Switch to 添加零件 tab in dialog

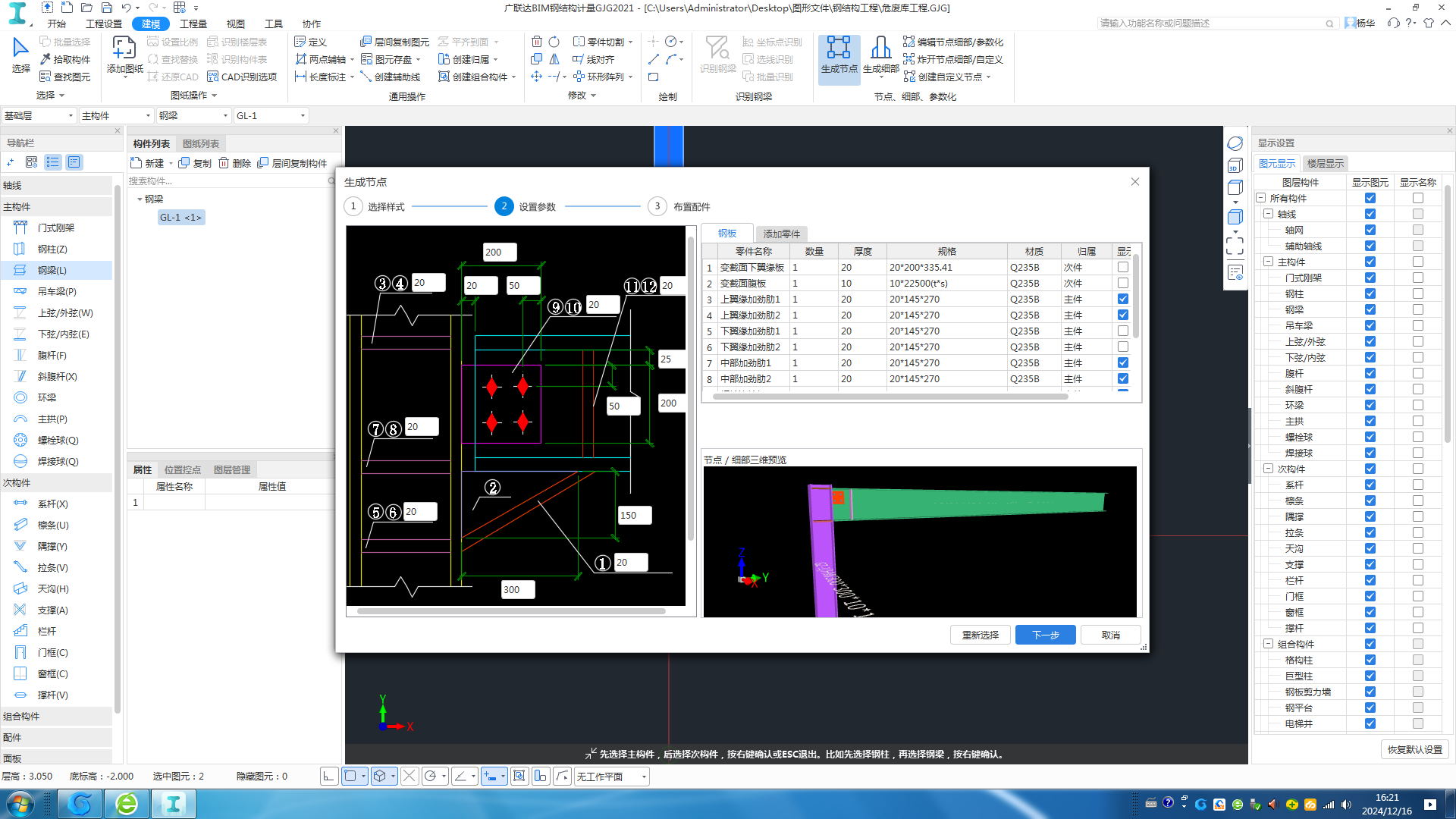point(781,234)
